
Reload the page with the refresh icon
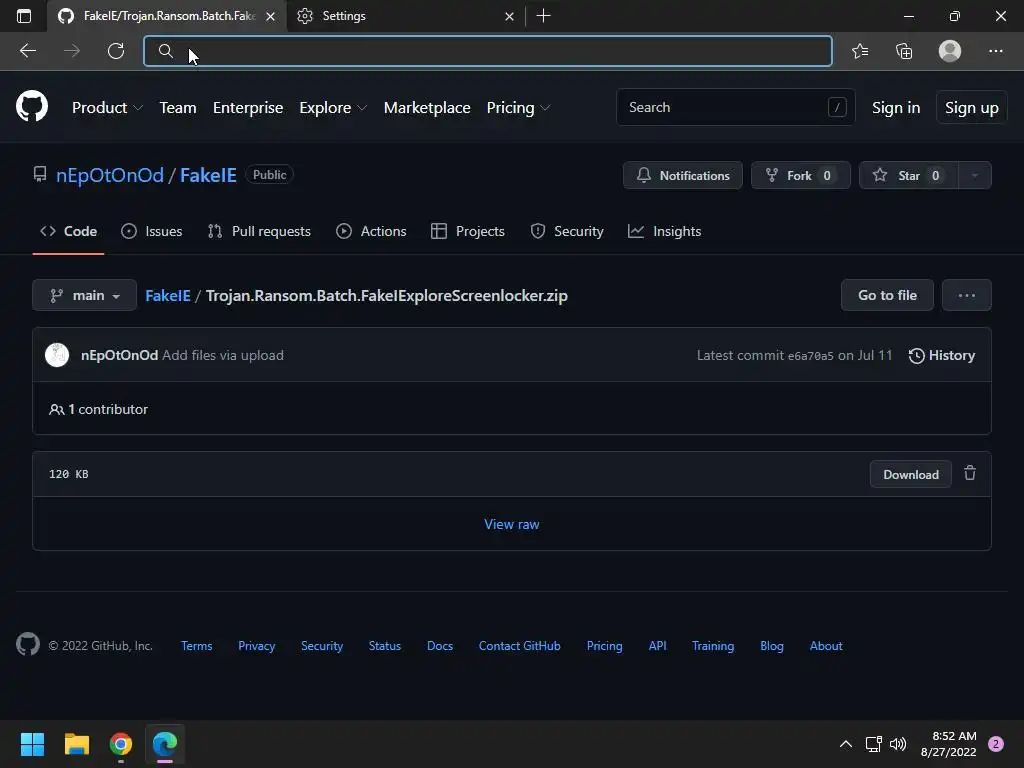pos(116,51)
